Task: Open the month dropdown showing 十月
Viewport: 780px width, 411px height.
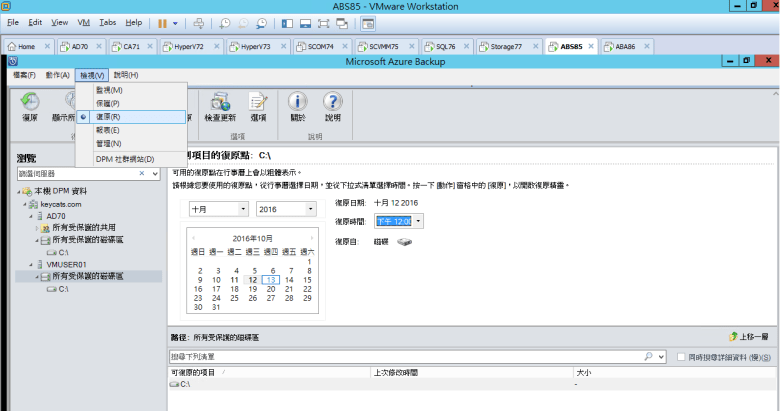Action: pos(218,209)
